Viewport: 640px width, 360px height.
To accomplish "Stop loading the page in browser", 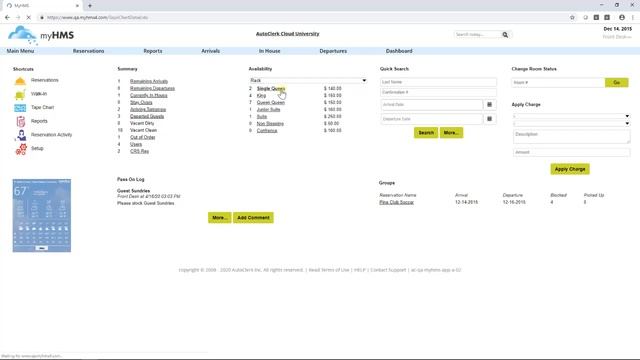I will pyautogui.click(x=29, y=18).
